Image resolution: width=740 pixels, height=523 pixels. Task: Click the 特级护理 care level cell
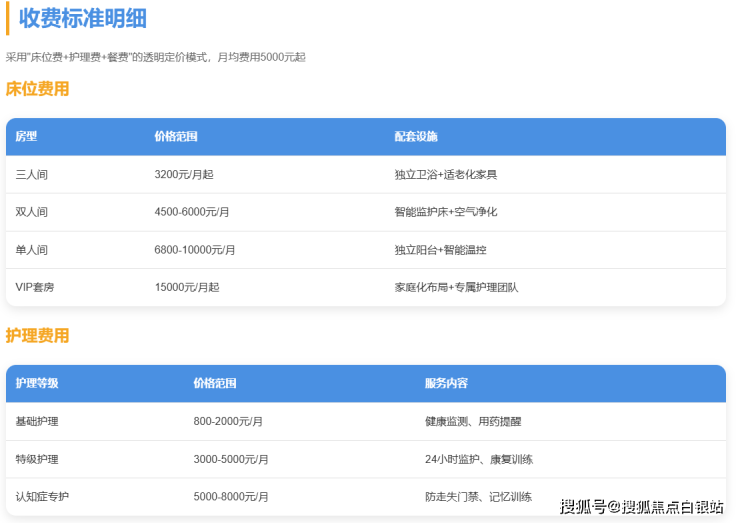click(37, 460)
